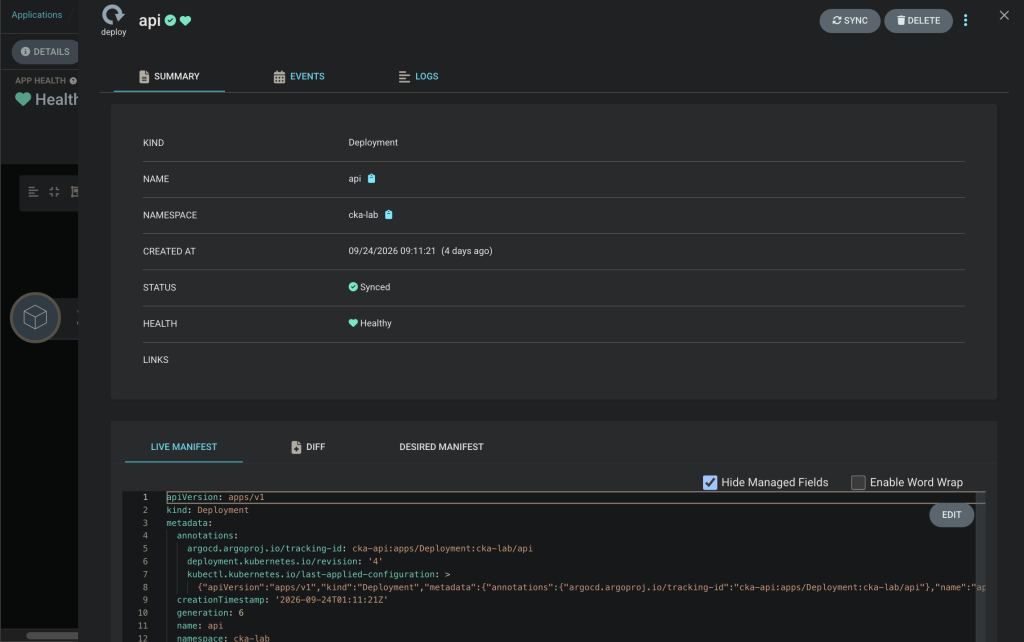This screenshot has height=642, width=1024.
Task: Copy the cka-lab namespace to clipboard
Action: [389, 214]
